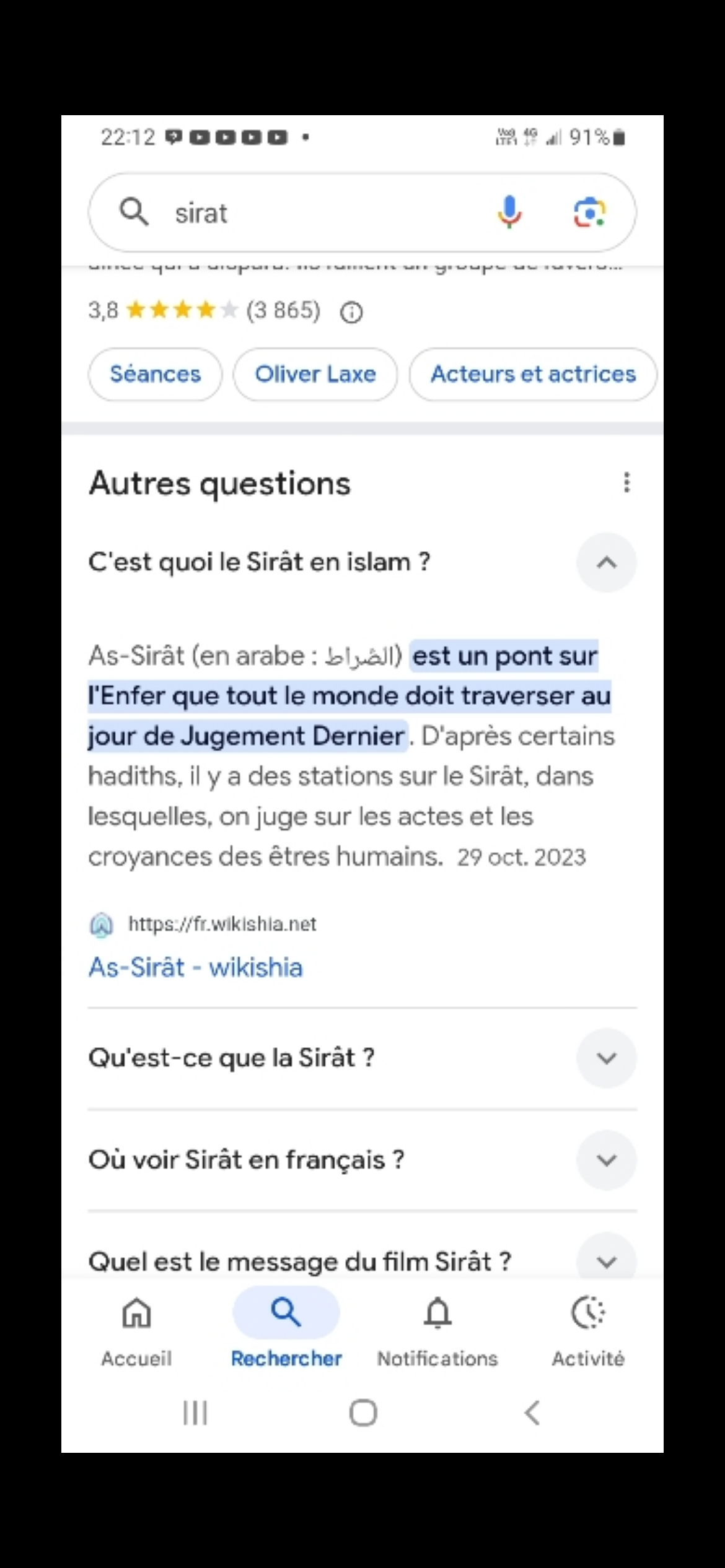Viewport: 725px width, 1568px height.
Task: Expand "Qu'est-ce que la Sirât ?" question
Action: coord(606,1058)
